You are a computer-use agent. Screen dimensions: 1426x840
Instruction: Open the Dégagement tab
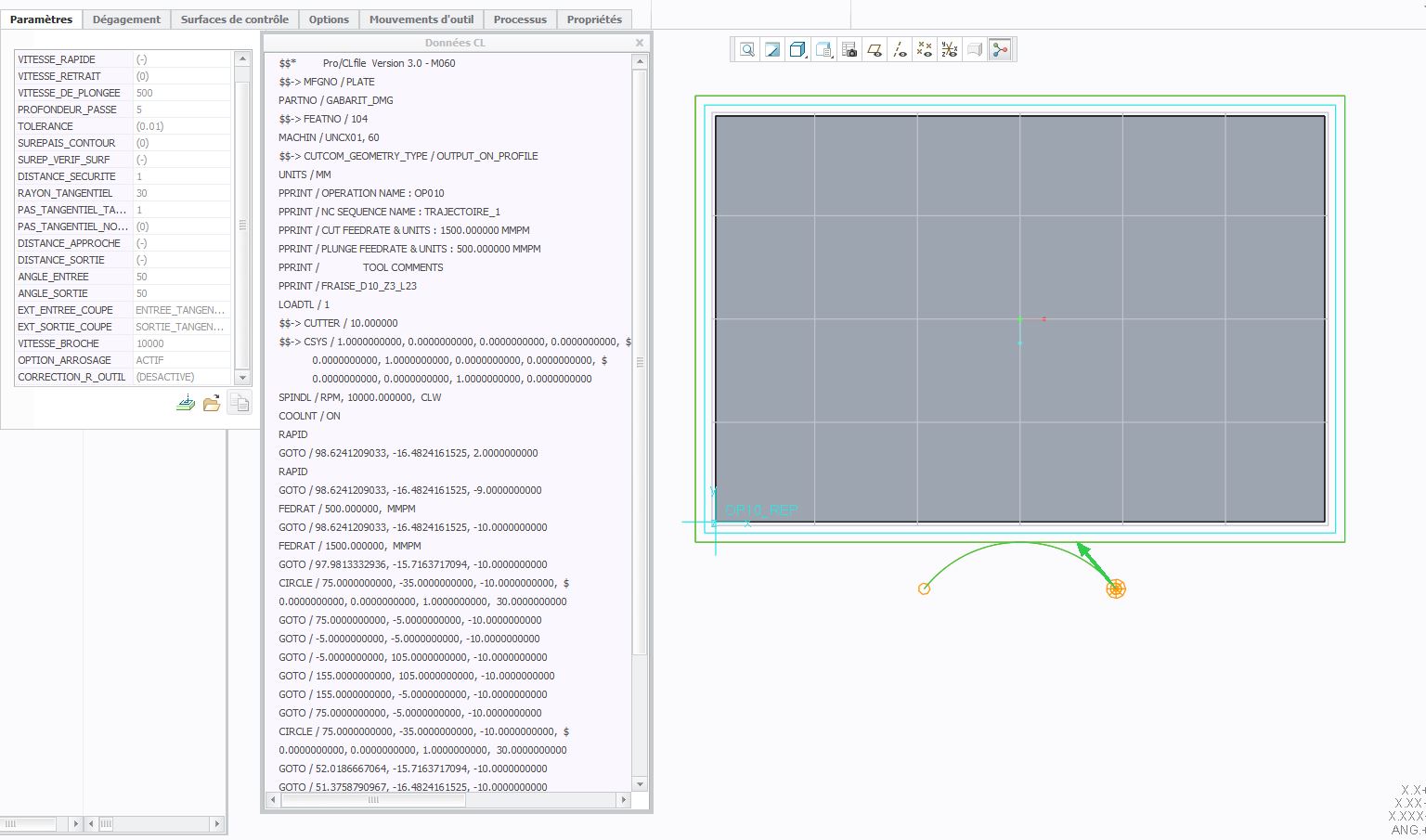click(x=126, y=19)
